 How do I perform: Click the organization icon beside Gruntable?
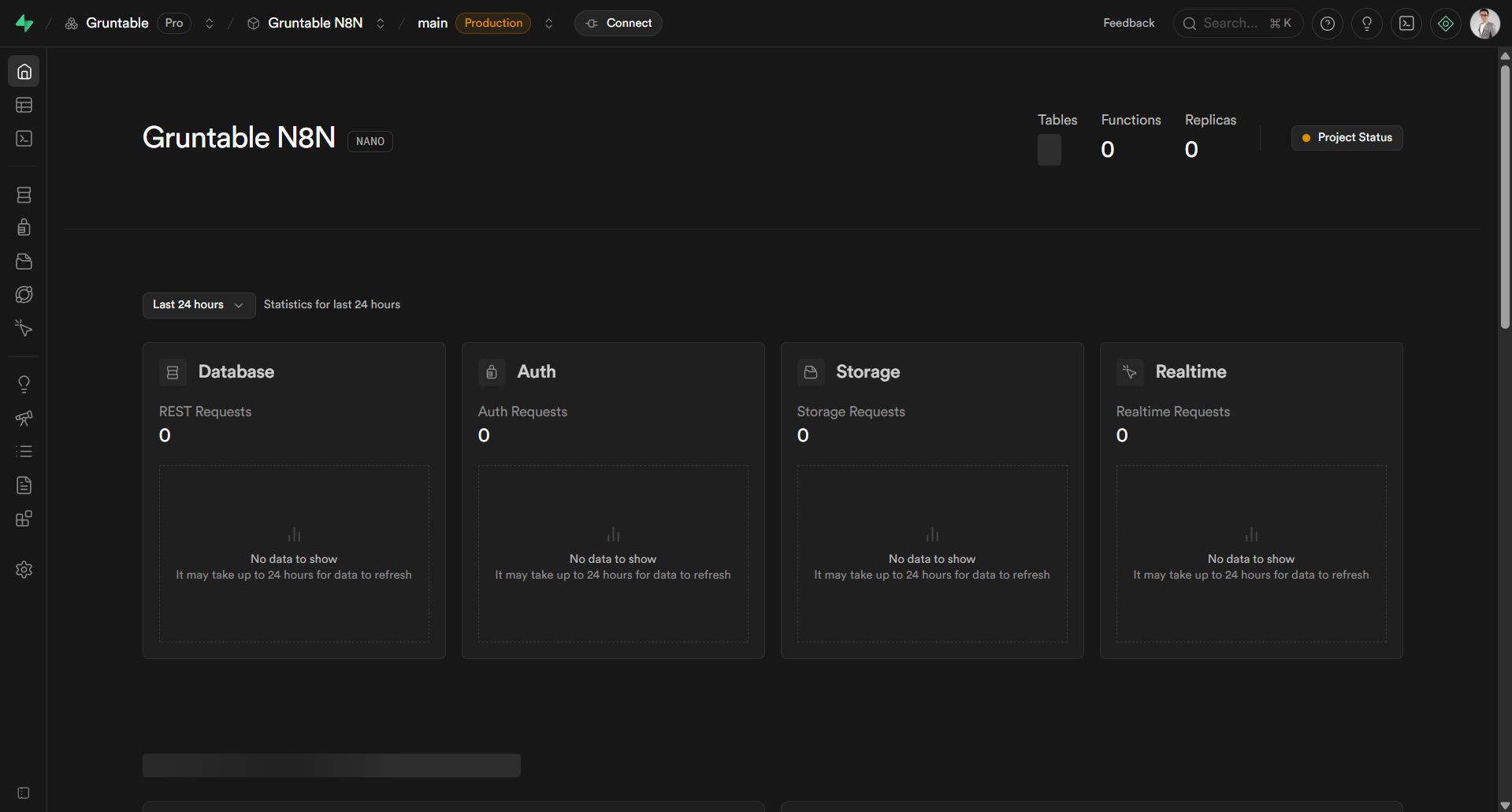72,24
